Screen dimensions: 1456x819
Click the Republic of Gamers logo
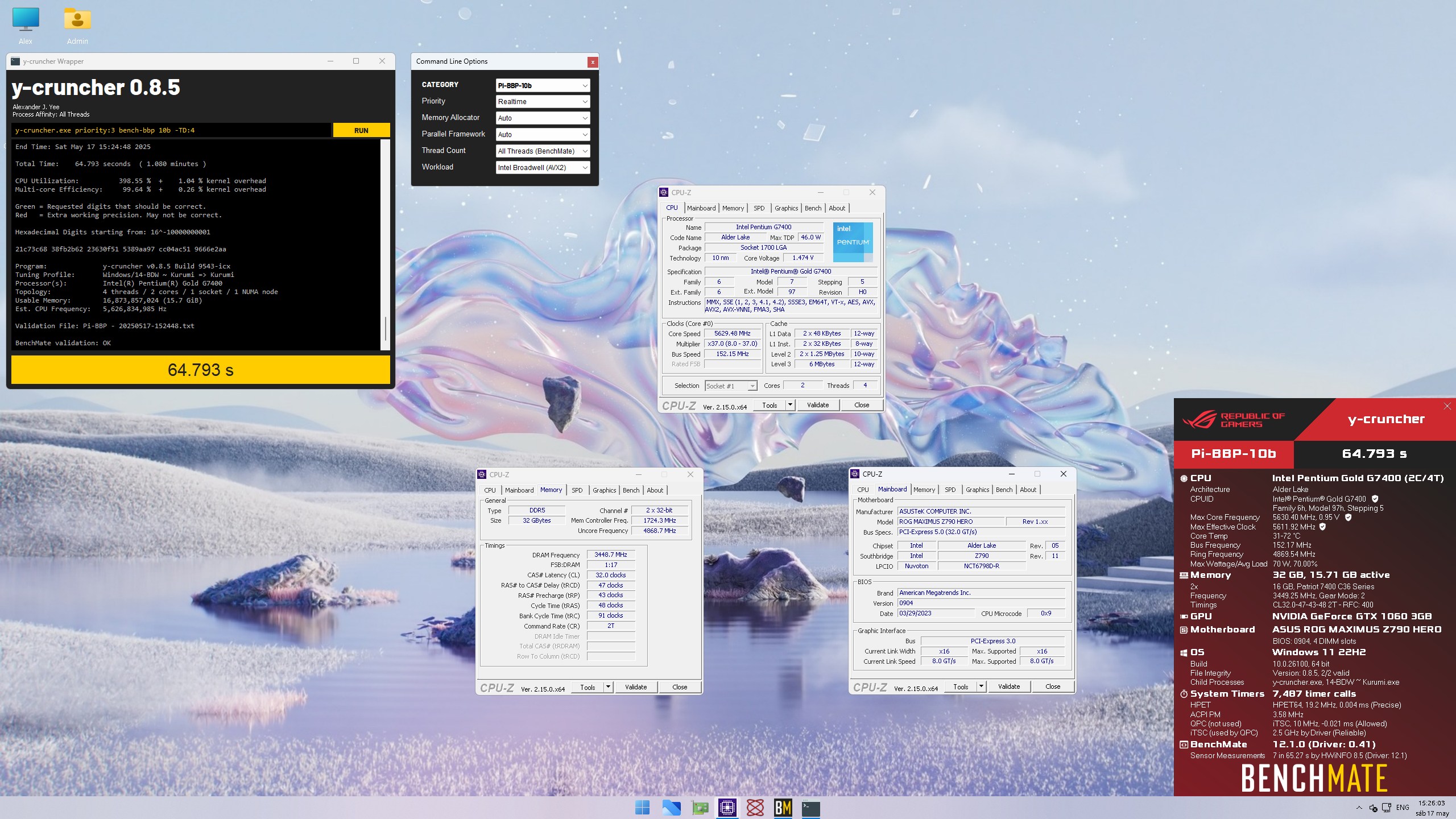pyautogui.click(x=1234, y=420)
